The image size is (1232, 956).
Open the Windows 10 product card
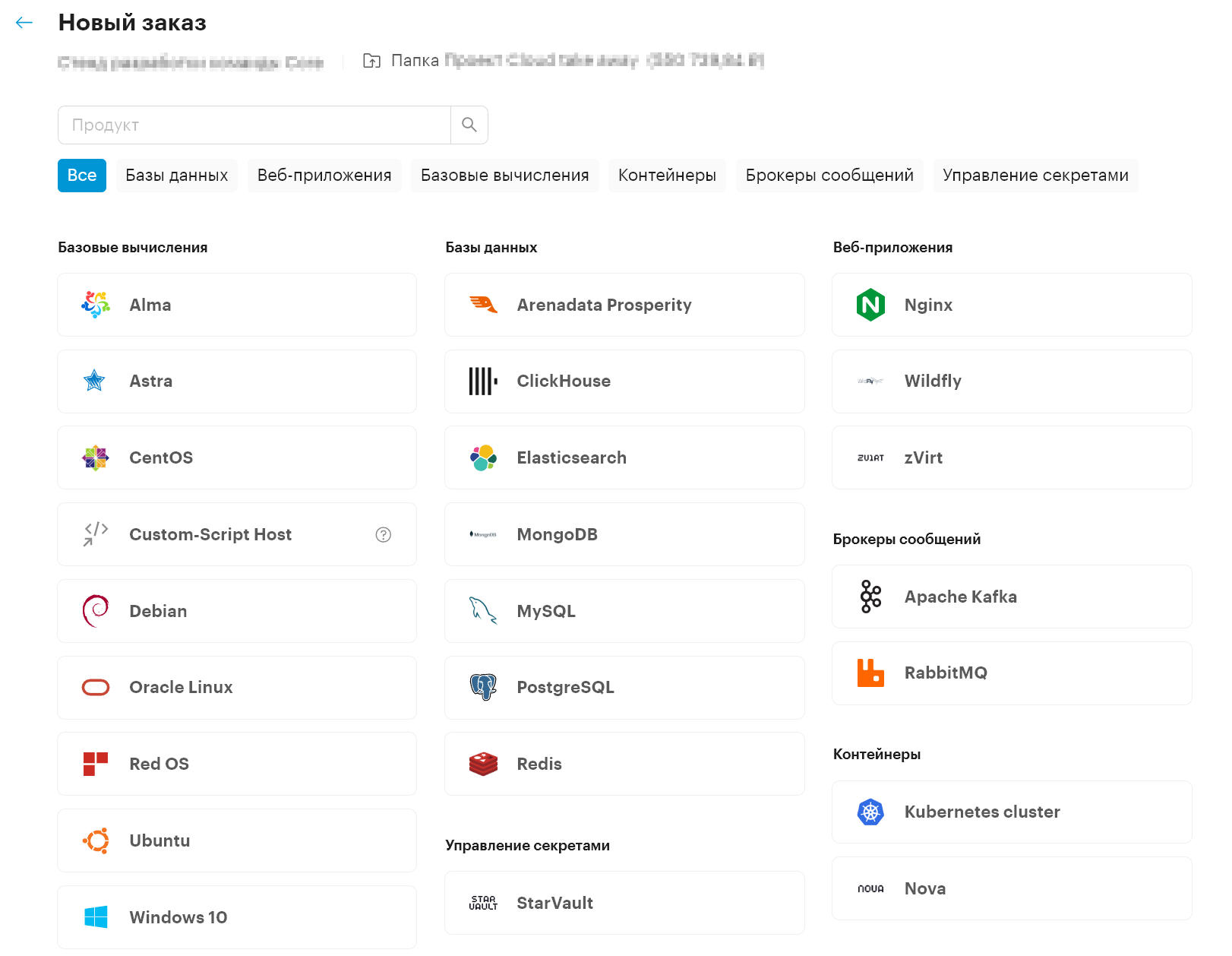click(x=237, y=917)
